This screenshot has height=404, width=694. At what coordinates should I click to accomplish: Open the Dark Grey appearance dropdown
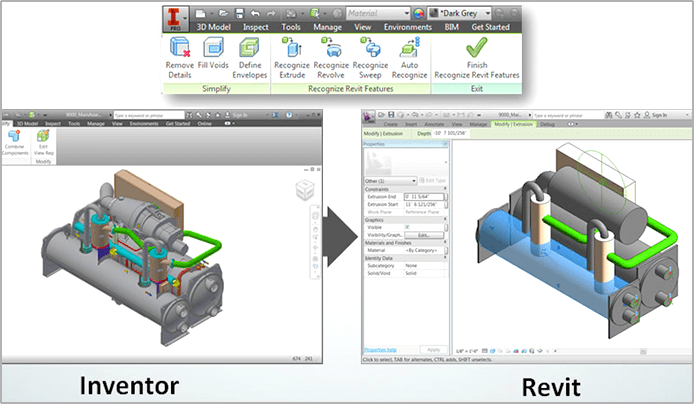point(460,13)
